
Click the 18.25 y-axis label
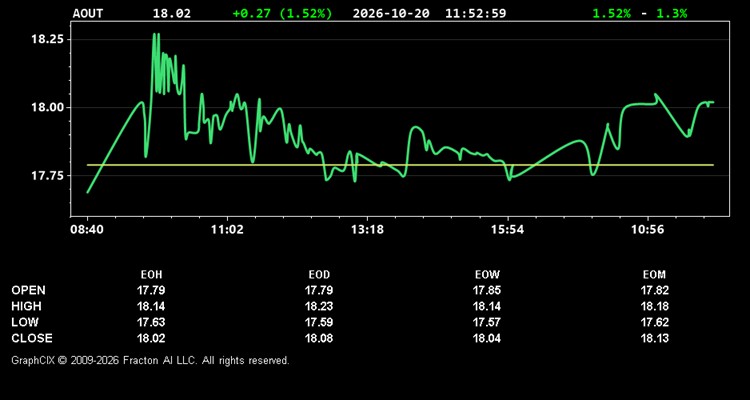coord(47,39)
